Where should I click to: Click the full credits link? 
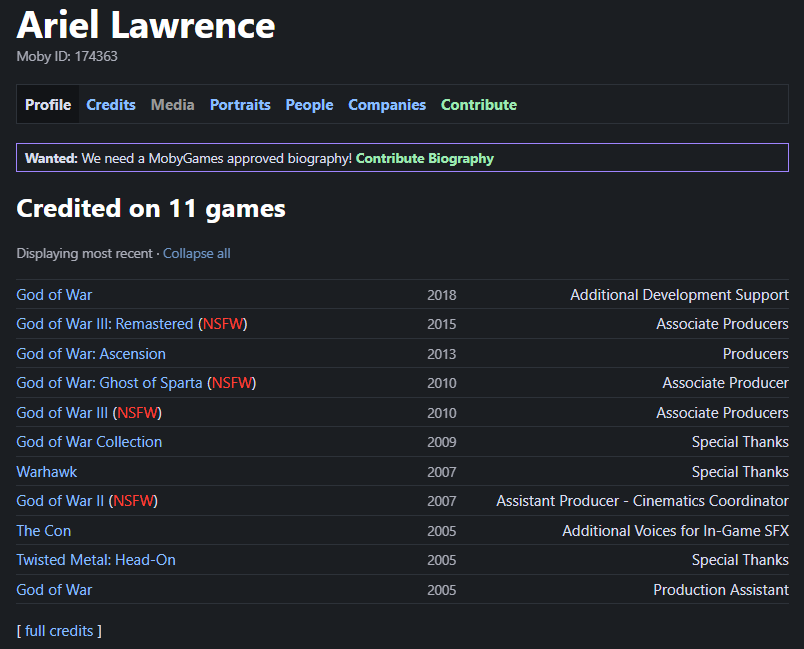(x=59, y=631)
